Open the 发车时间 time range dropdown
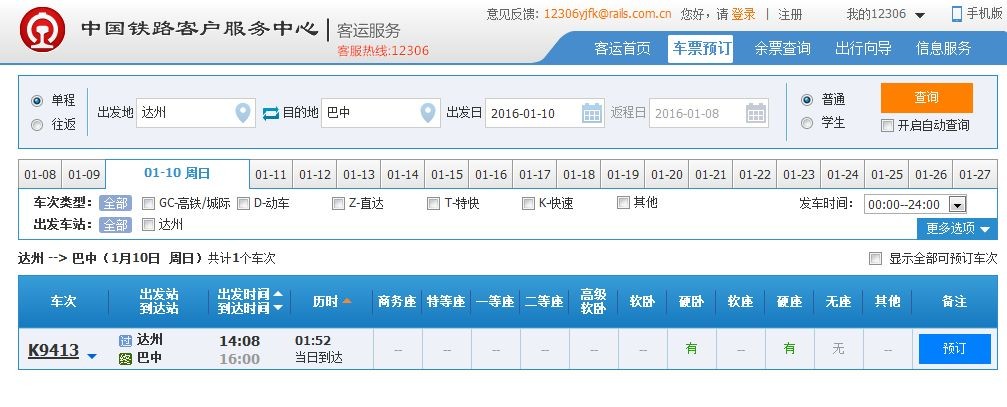 (957, 204)
